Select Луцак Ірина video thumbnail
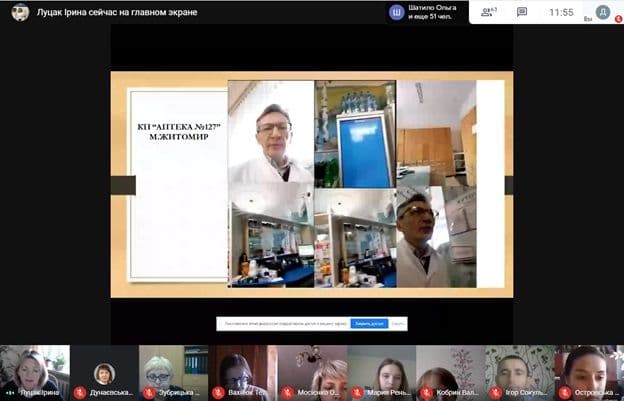This screenshot has height=401, width=624. (x=35, y=373)
